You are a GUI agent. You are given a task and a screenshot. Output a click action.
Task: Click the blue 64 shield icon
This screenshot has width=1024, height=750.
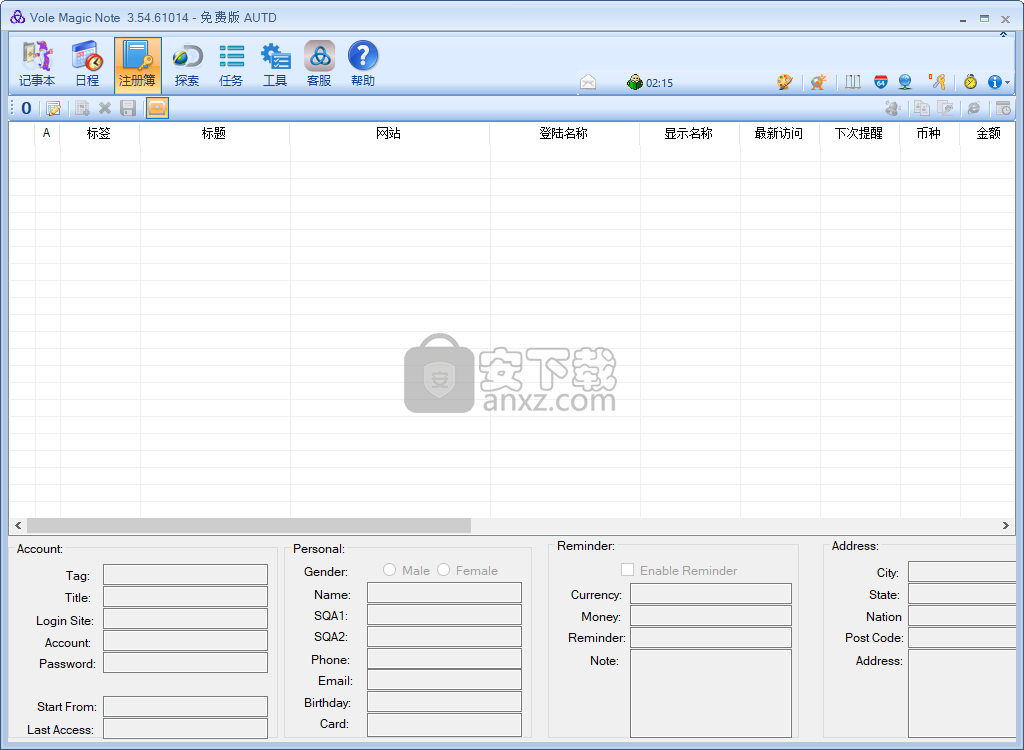coord(880,82)
